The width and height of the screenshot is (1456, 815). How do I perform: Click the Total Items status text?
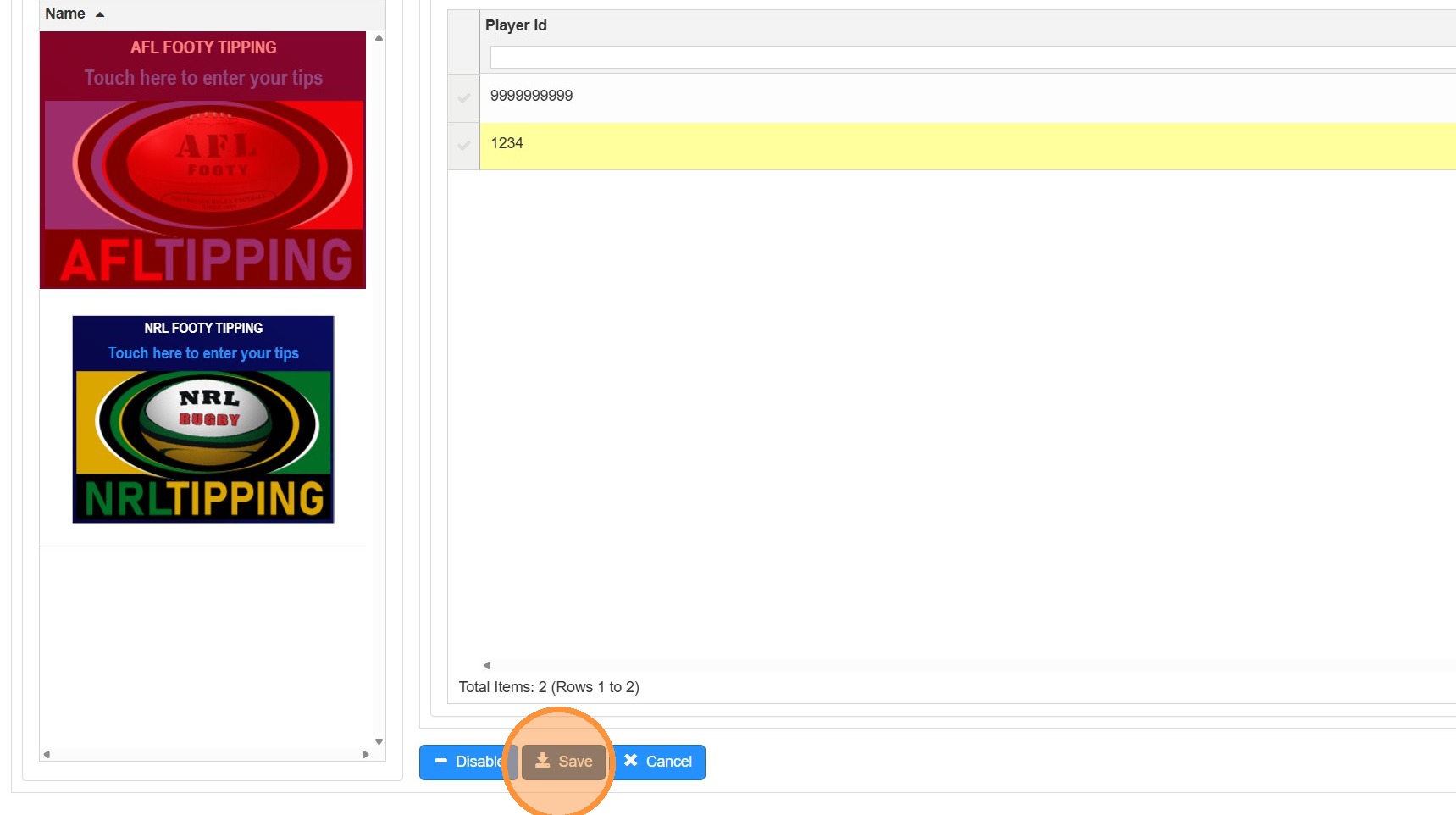point(549,687)
